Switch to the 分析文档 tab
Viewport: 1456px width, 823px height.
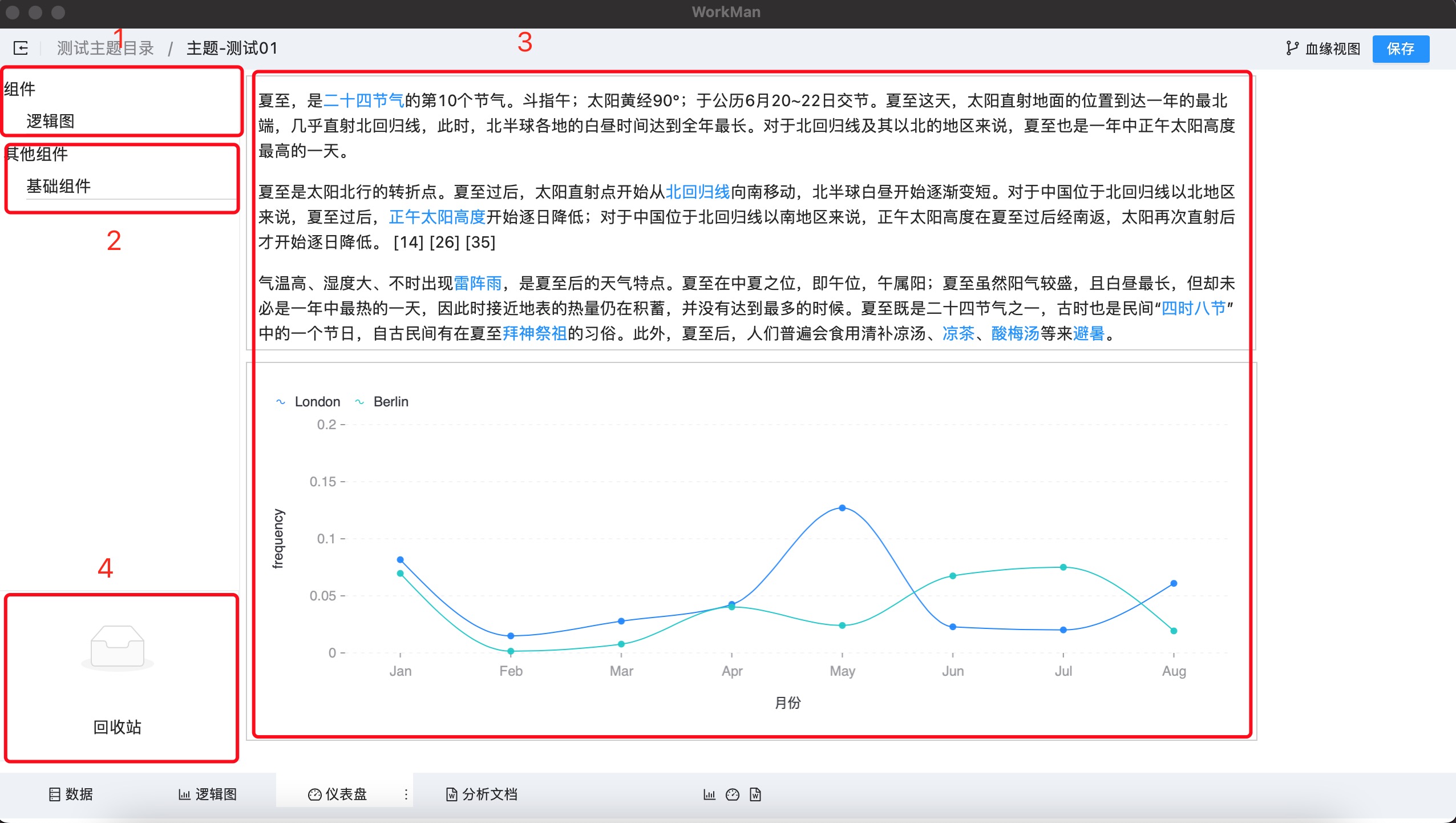(x=482, y=794)
